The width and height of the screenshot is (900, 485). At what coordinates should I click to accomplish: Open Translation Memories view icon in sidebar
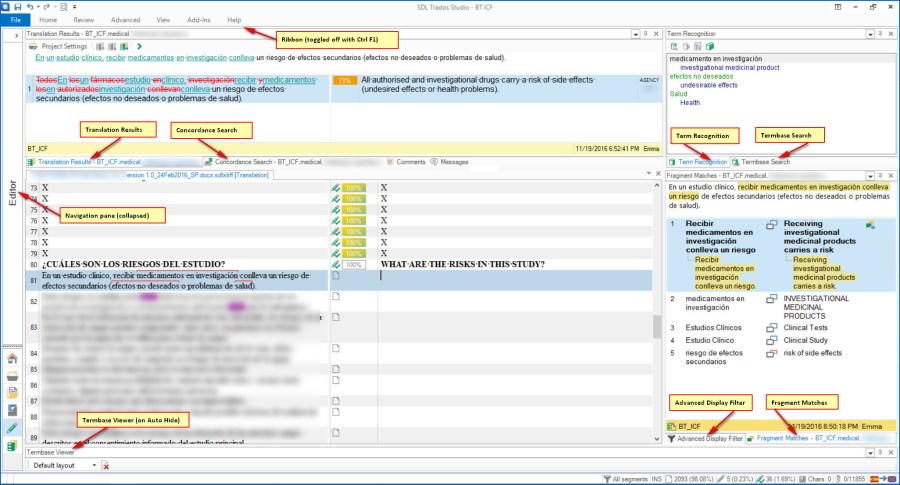pos(12,445)
